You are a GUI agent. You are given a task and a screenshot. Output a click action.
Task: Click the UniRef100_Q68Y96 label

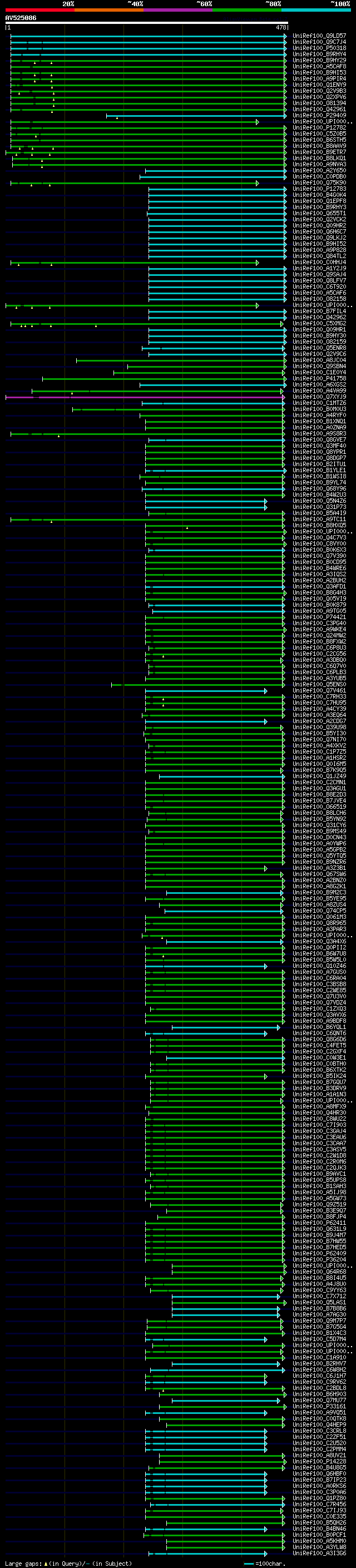pyautogui.click(x=319, y=489)
